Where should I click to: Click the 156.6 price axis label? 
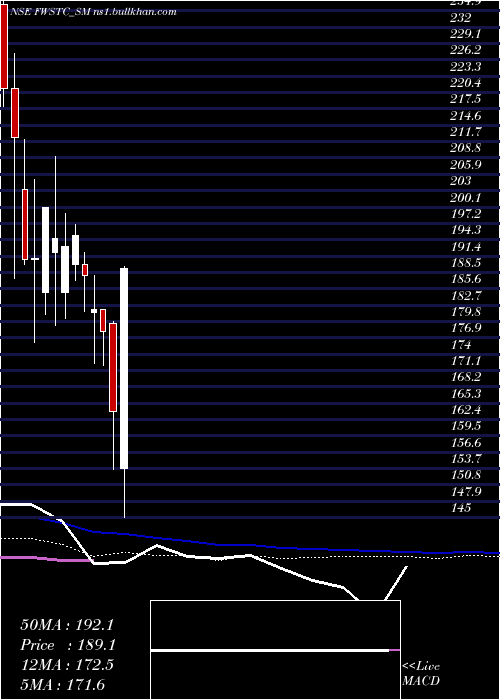click(466, 442)
